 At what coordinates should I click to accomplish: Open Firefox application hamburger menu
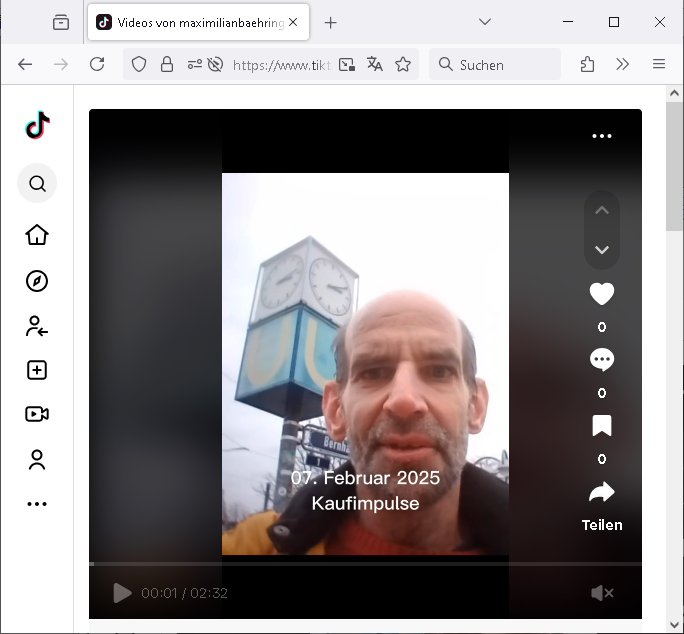(659, 64)
